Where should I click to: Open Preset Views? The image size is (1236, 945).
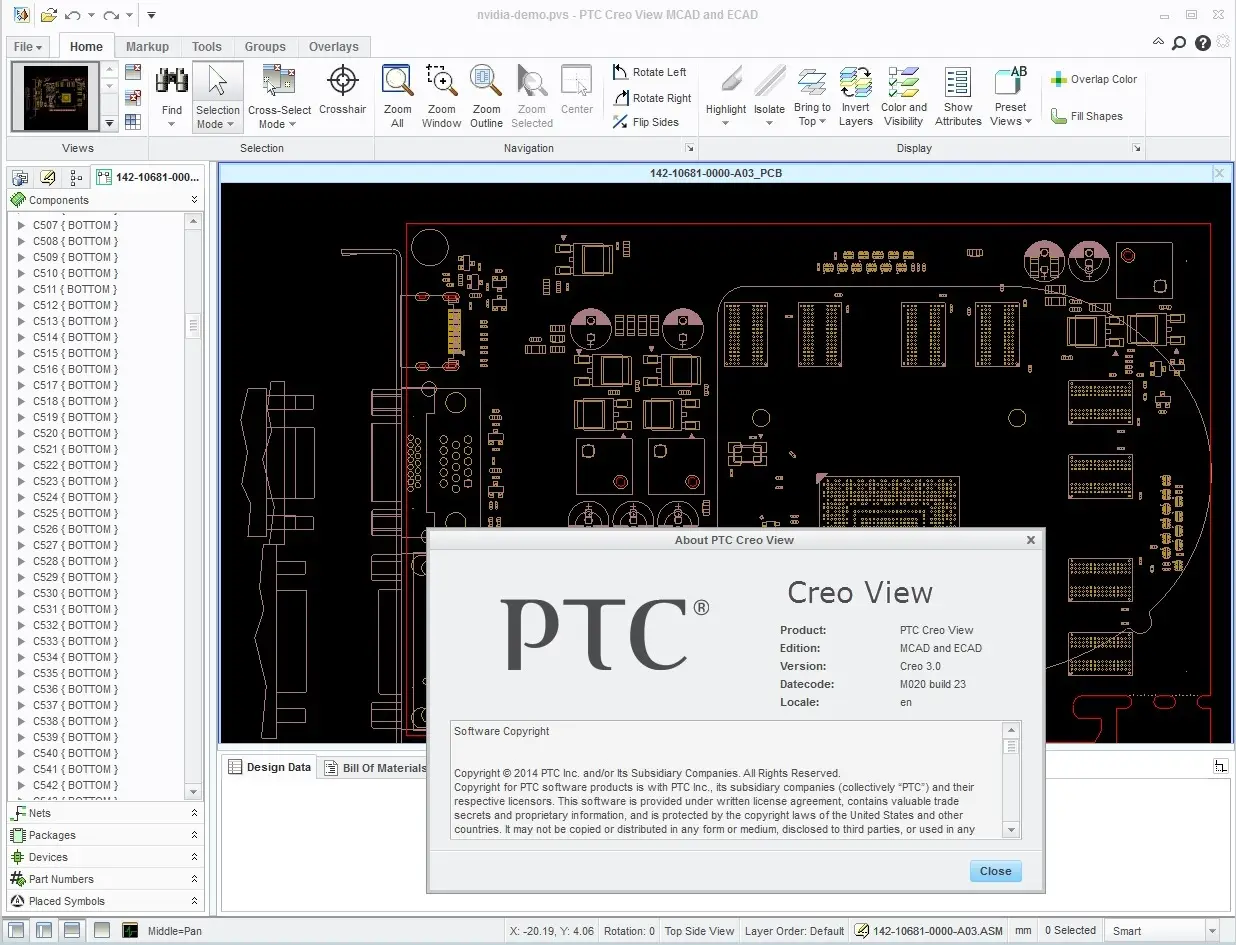[x=1010, y=96]
